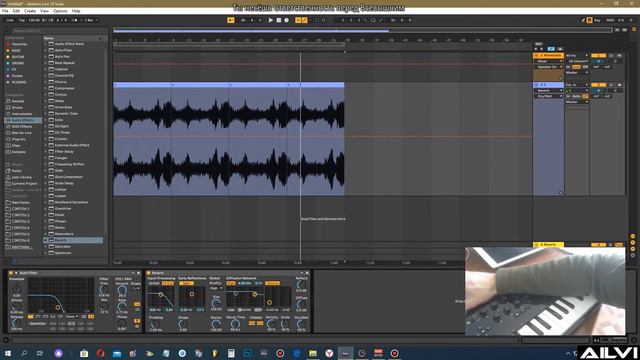Open the Edit menu
640x360 pixels.
pyautogui.click(x=16, y=11)
